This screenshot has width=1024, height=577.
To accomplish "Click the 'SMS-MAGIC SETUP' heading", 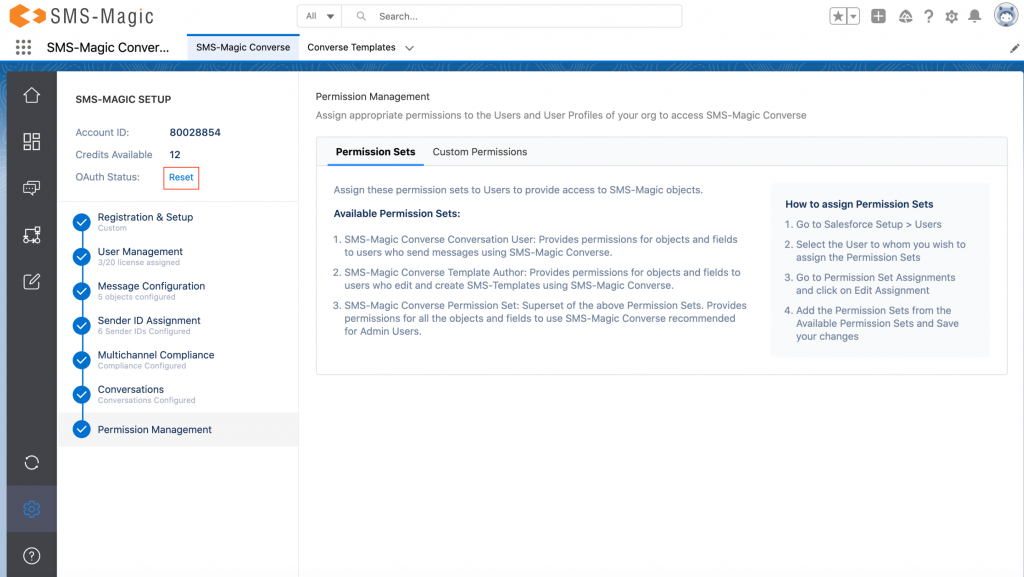I will [123, 99].
